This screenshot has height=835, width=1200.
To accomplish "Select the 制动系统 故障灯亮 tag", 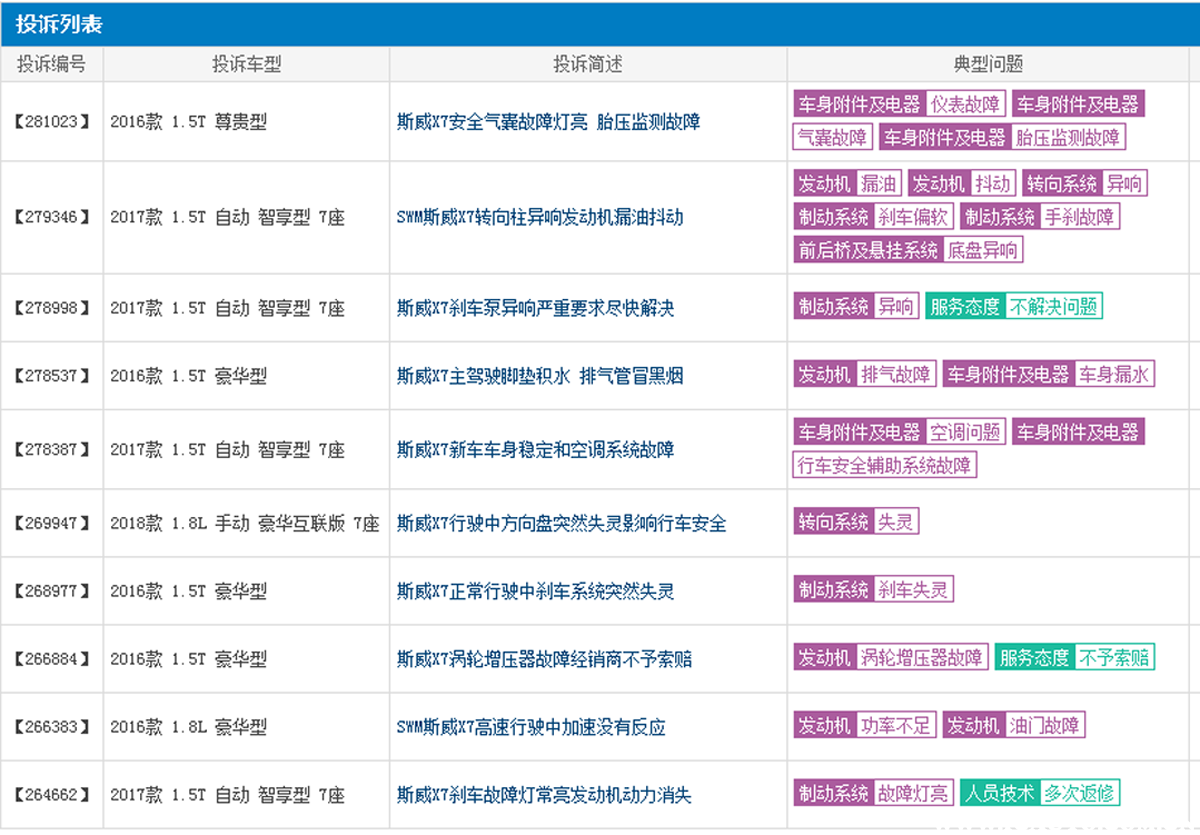I will [874, 794].
